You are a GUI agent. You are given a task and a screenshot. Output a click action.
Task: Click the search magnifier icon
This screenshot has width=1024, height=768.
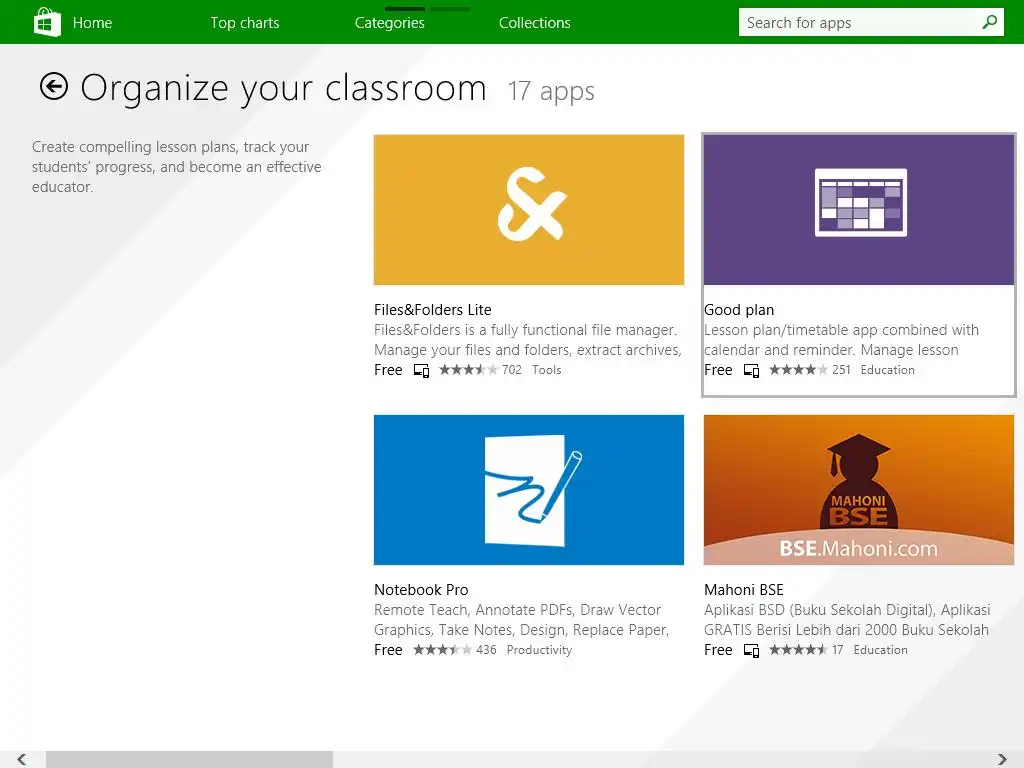tap(989, 22)
